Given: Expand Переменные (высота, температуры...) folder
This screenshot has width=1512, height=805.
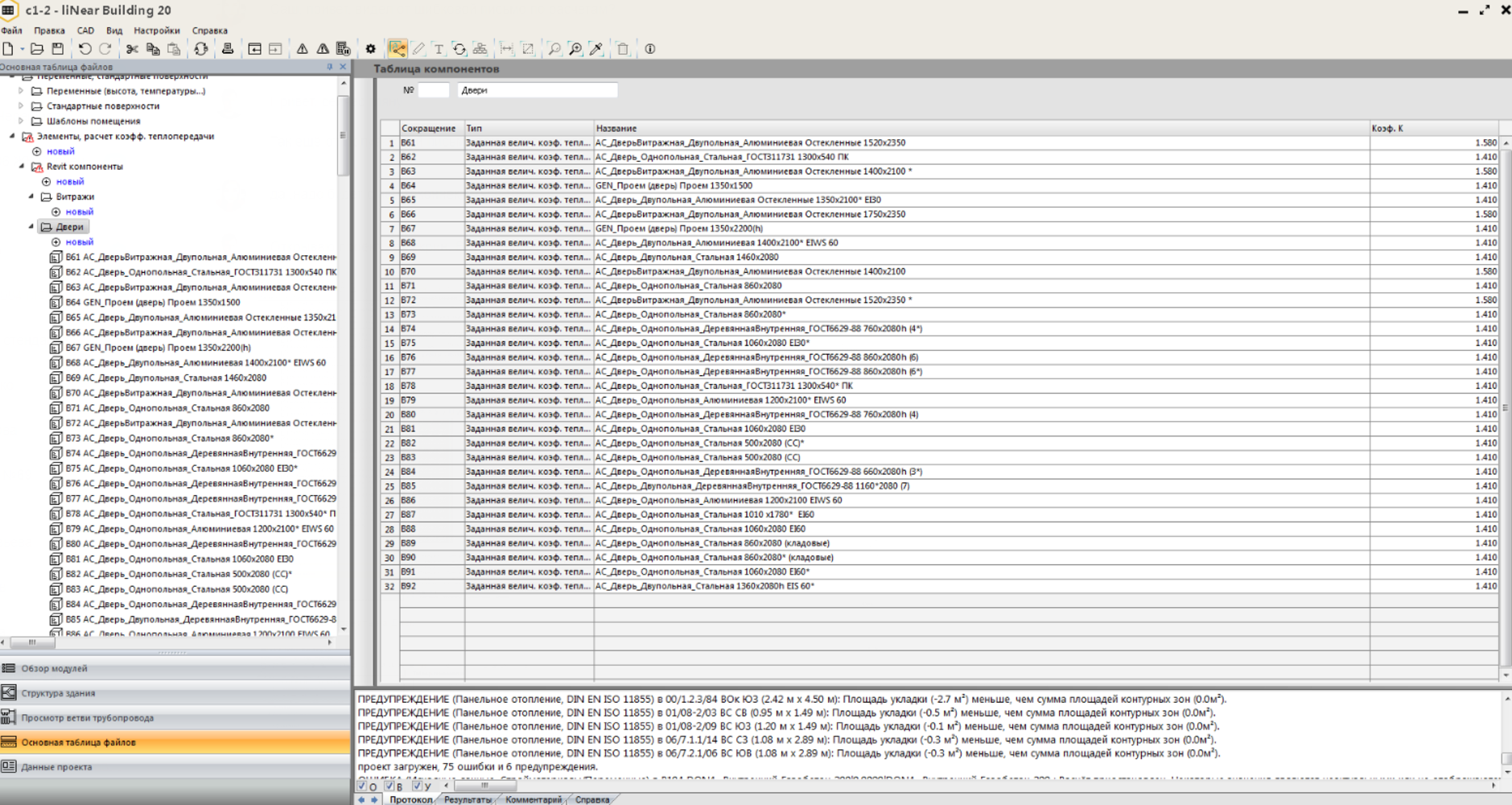Looking at the screenshot, I should (22, 91).
